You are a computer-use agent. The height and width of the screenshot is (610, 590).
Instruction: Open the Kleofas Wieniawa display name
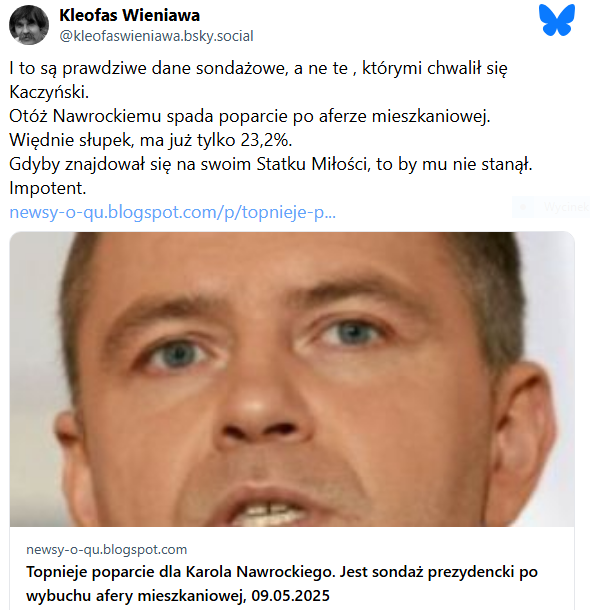(130, 16)
